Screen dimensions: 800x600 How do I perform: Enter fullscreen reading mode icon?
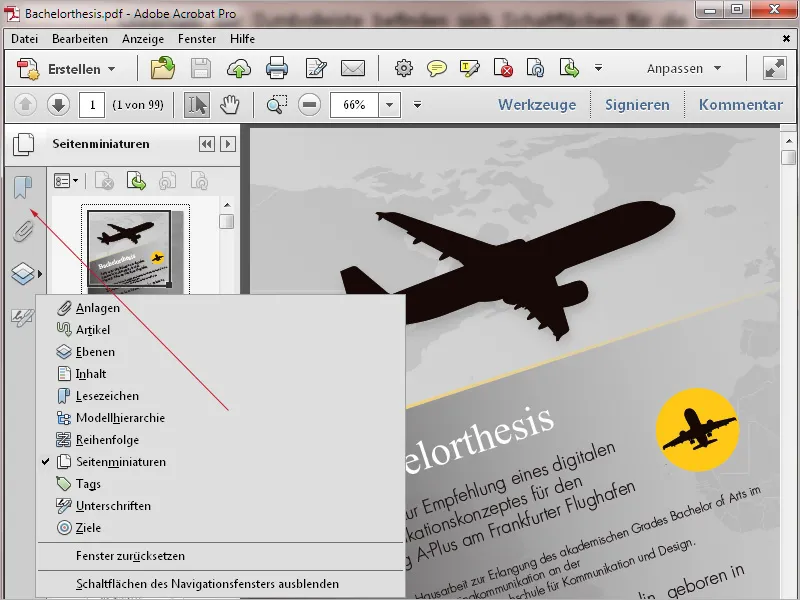click(774, 68)
